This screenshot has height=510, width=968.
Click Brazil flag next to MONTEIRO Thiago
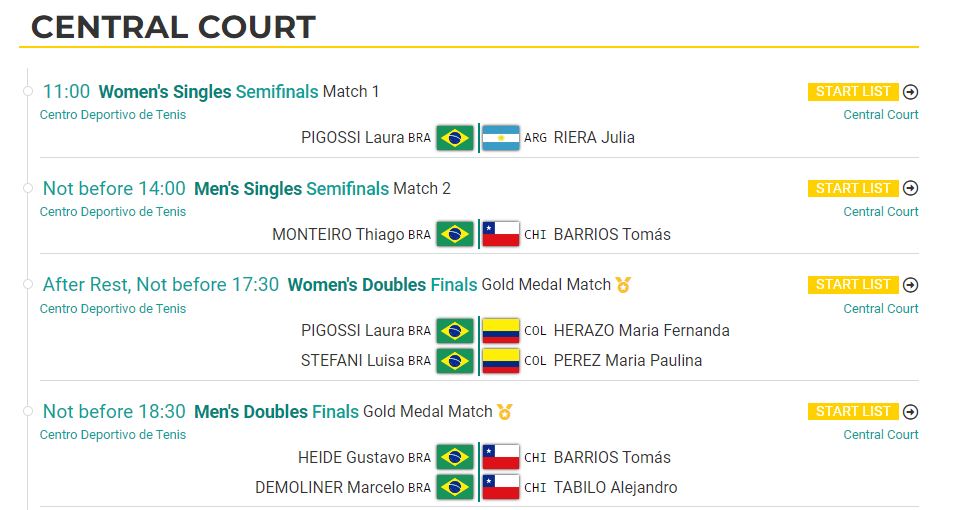point(454,235)
